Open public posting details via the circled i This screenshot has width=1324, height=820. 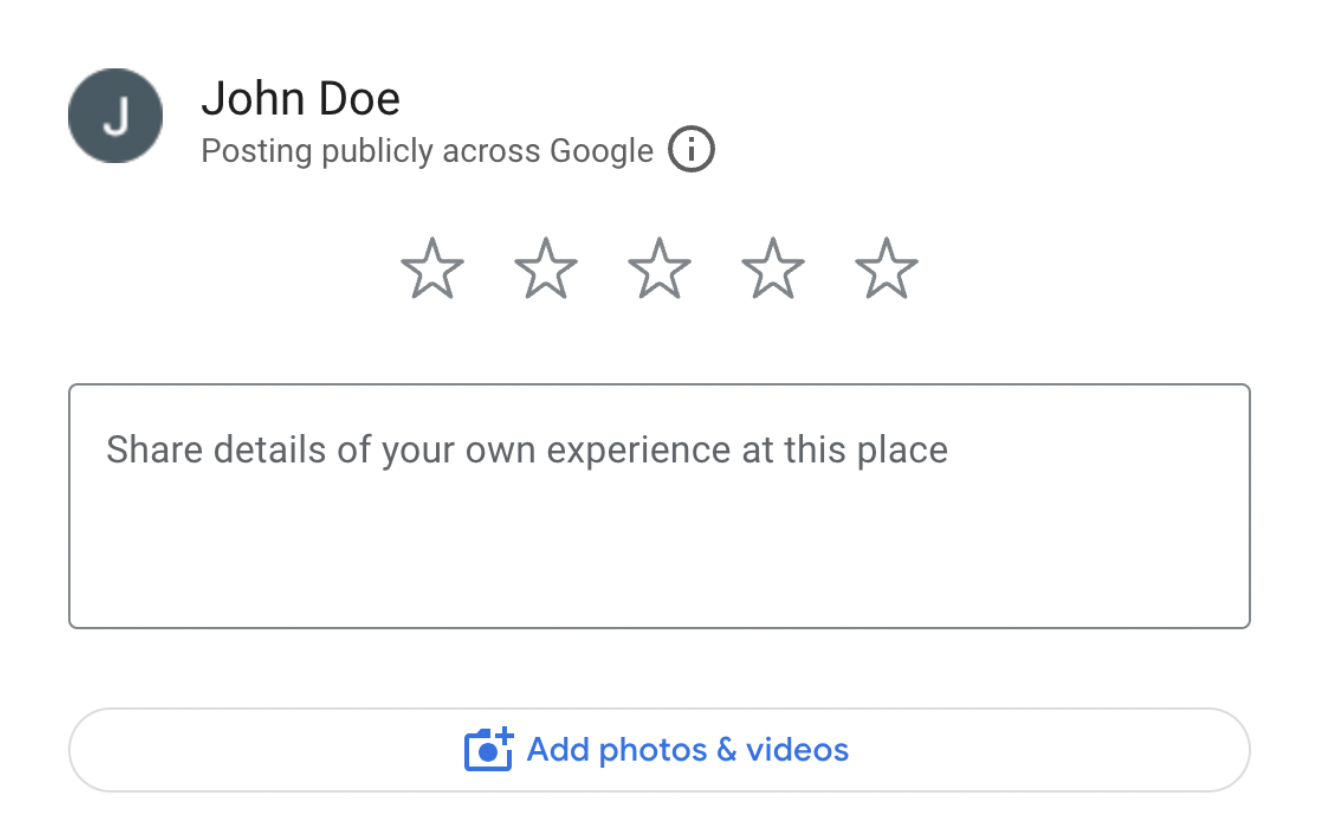691,151
